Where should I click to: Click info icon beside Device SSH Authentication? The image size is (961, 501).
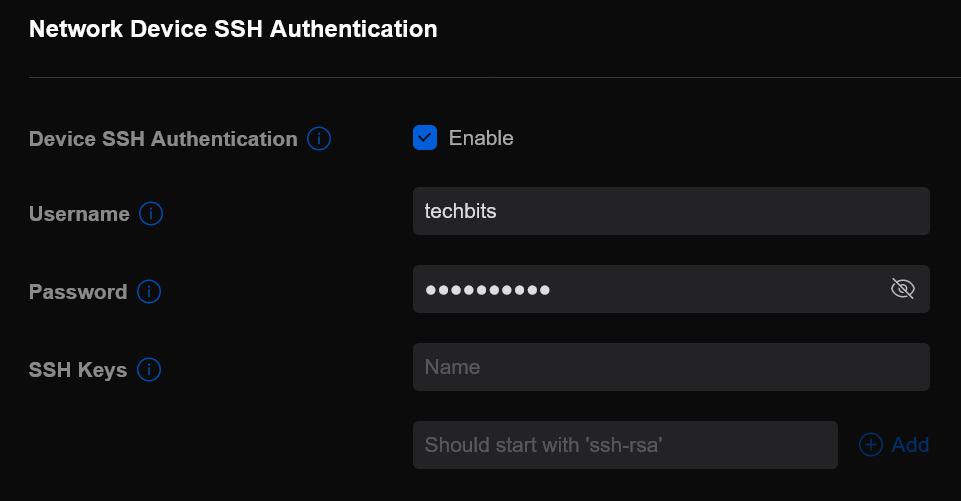click(319, 139)
